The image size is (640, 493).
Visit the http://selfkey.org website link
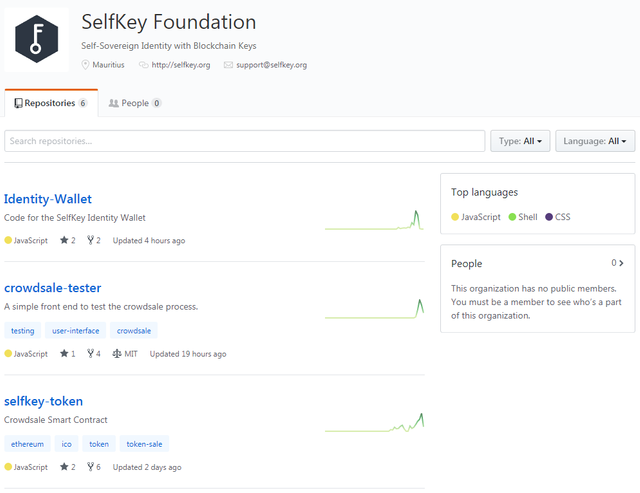tap(181, 65)
